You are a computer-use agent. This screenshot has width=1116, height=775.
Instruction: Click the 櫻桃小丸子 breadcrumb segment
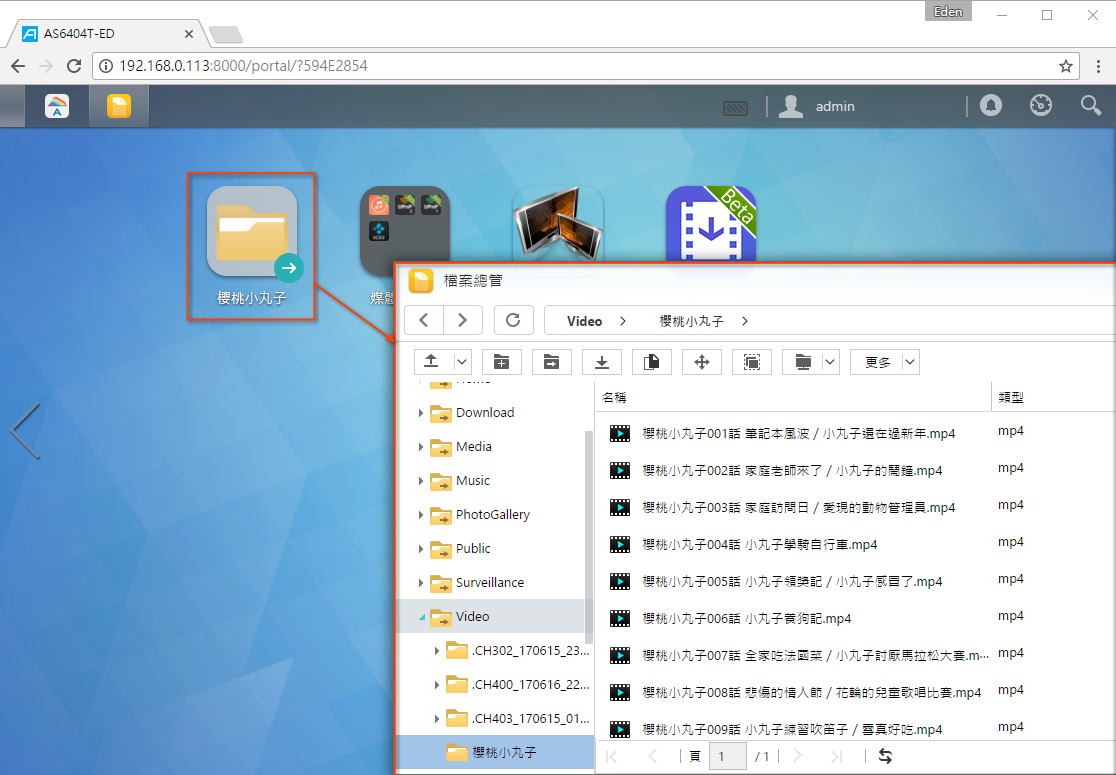pyautogui.click(x=691, y=321)
